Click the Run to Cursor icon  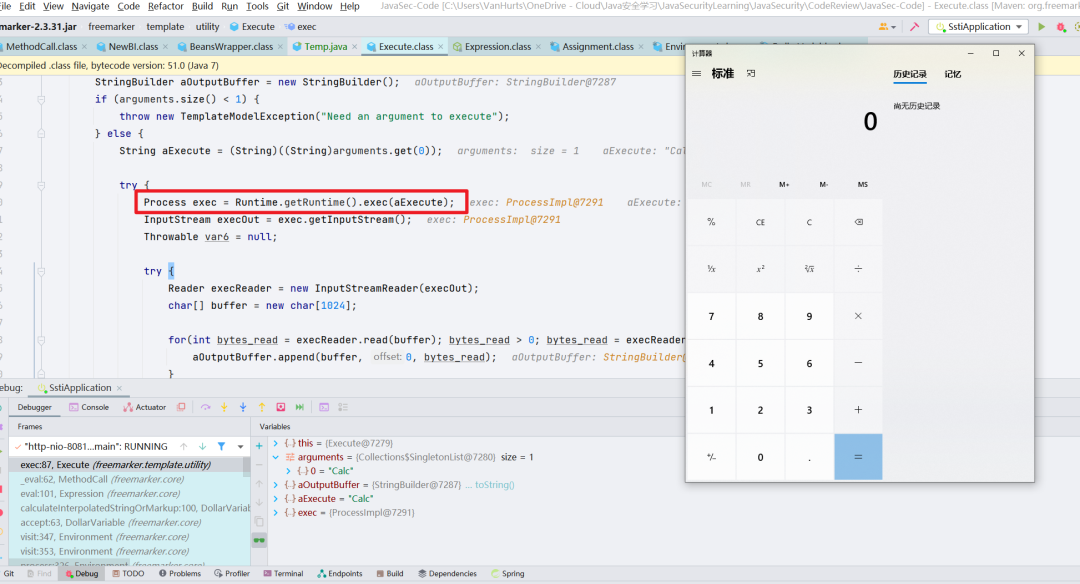tap(300, 407)
